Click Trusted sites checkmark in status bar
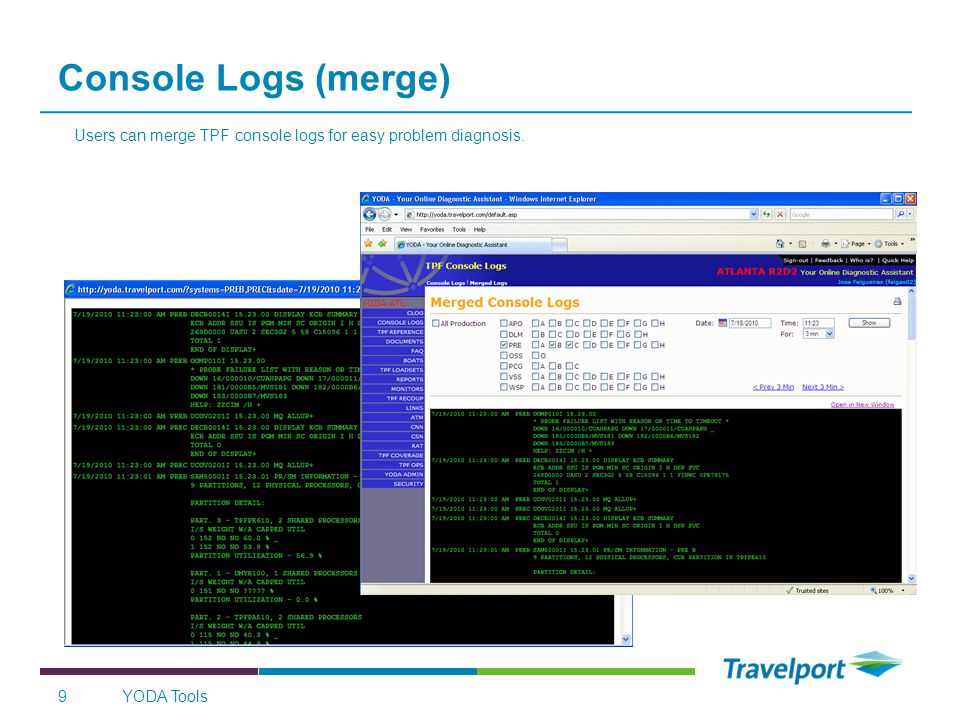Viewport: 960px width, 720px height. click(x=790, y=590)
